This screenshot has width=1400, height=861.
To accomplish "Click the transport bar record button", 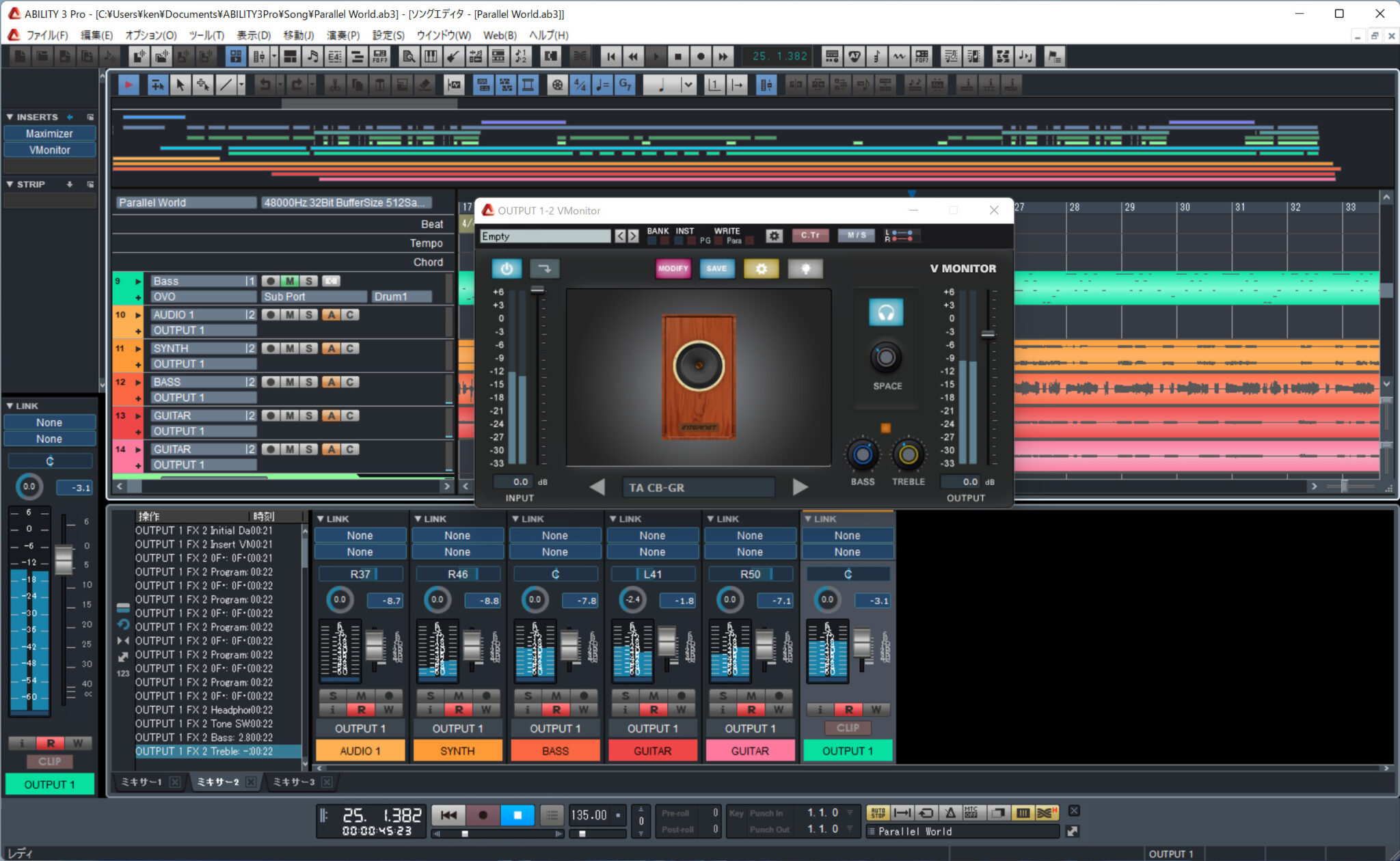I will 483,815.
